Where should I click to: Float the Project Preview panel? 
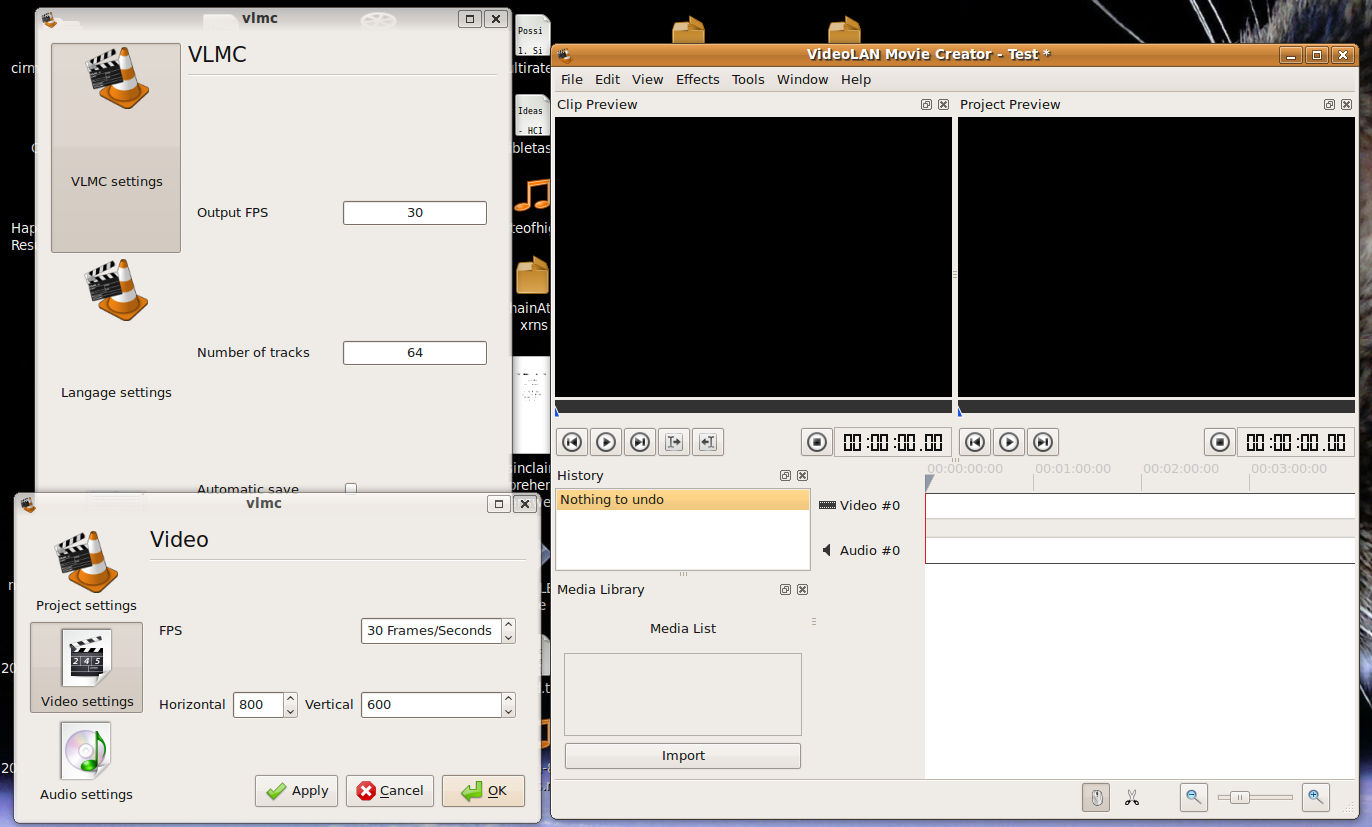click(1329, 105)
